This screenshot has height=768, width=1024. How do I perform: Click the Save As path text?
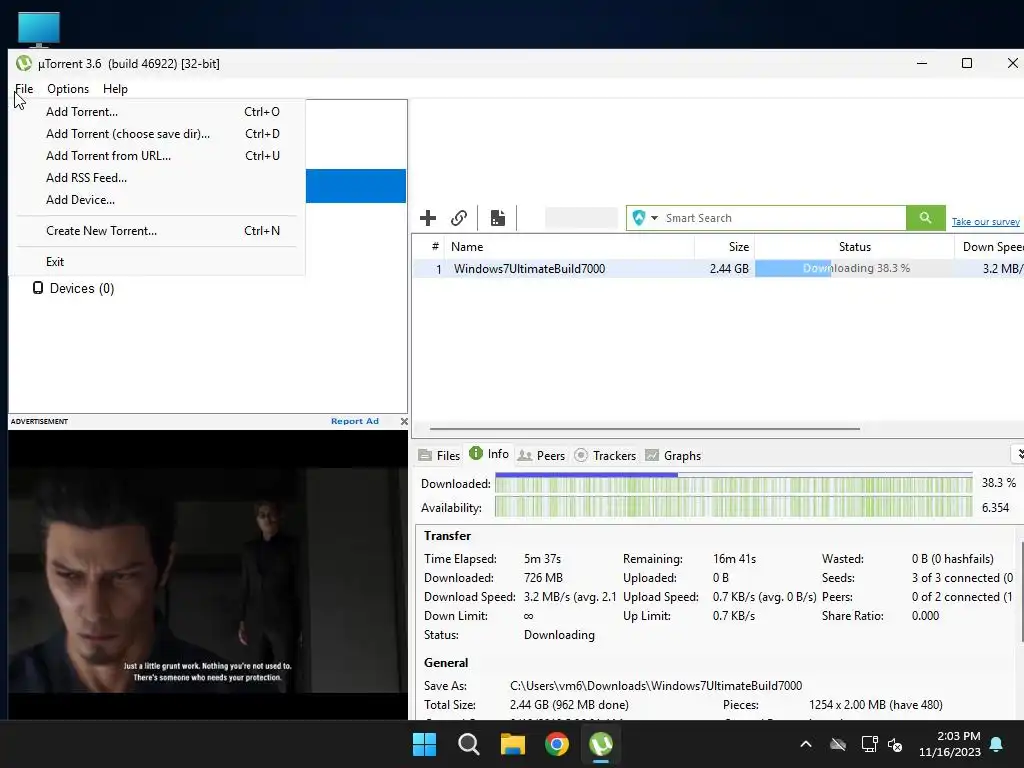coord(656,686)
